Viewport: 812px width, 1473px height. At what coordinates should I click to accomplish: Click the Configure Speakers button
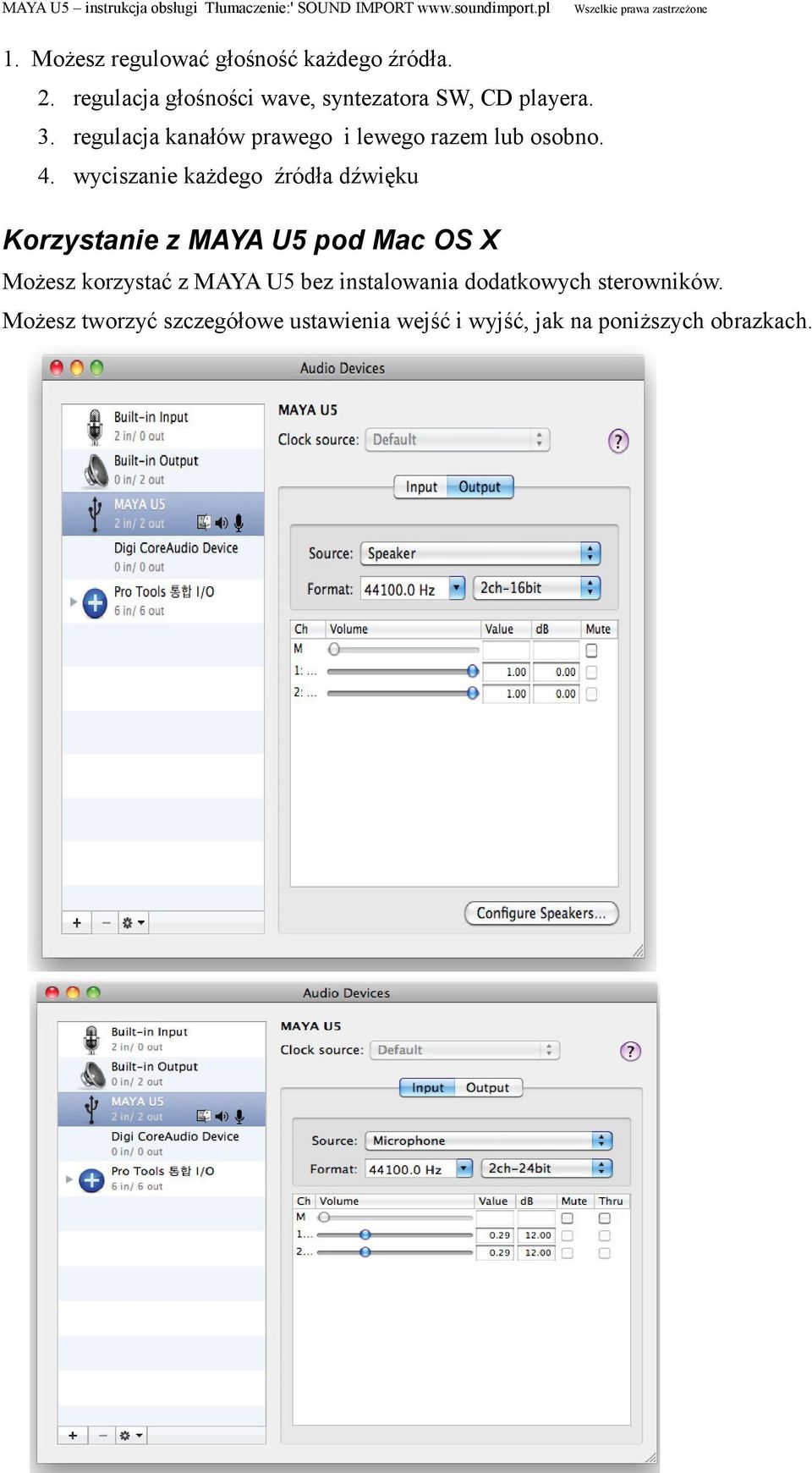point(541,914)
